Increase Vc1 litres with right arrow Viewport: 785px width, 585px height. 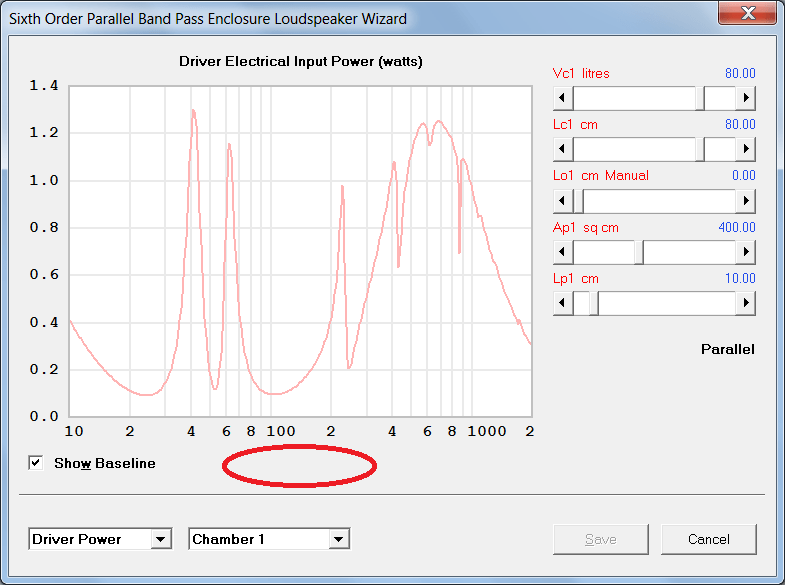[745, 98]
